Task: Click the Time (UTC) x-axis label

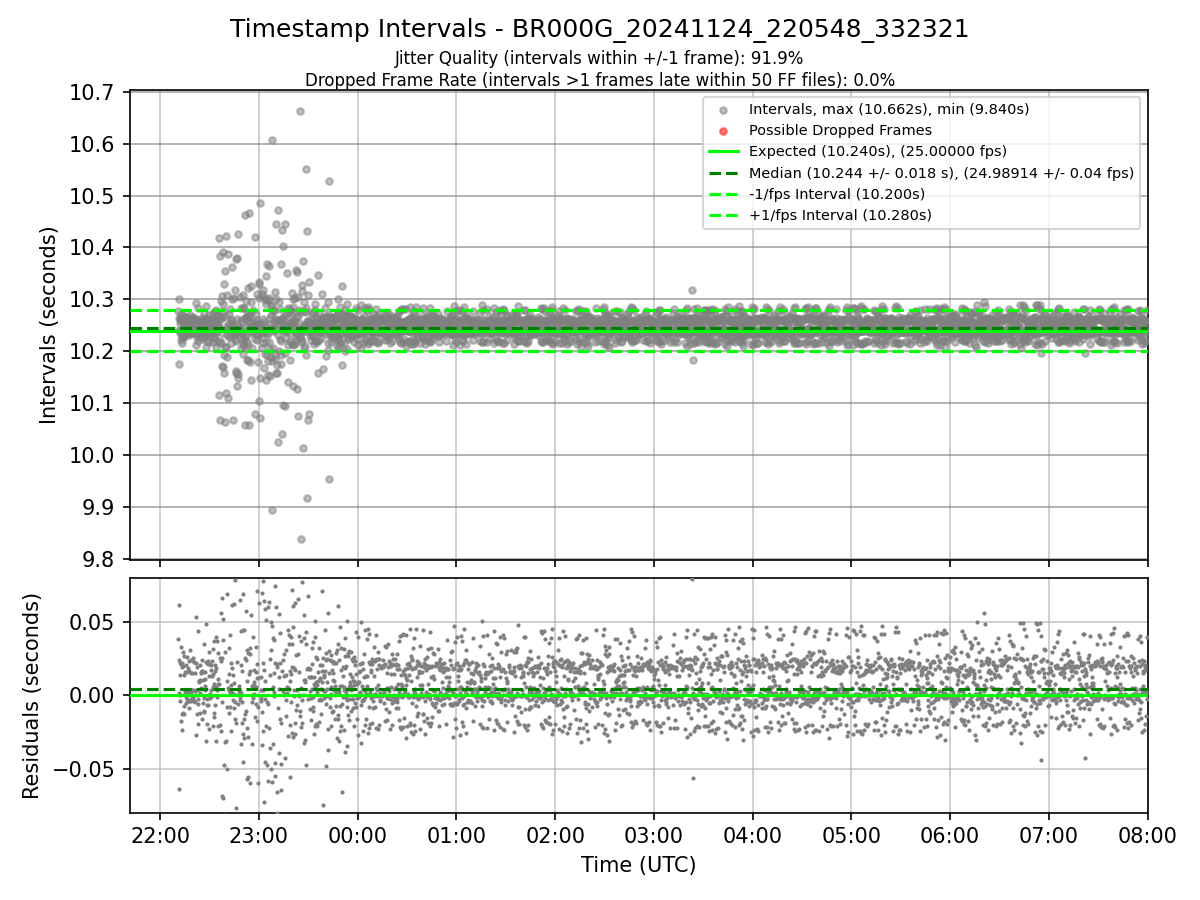Action: [638, 864]
